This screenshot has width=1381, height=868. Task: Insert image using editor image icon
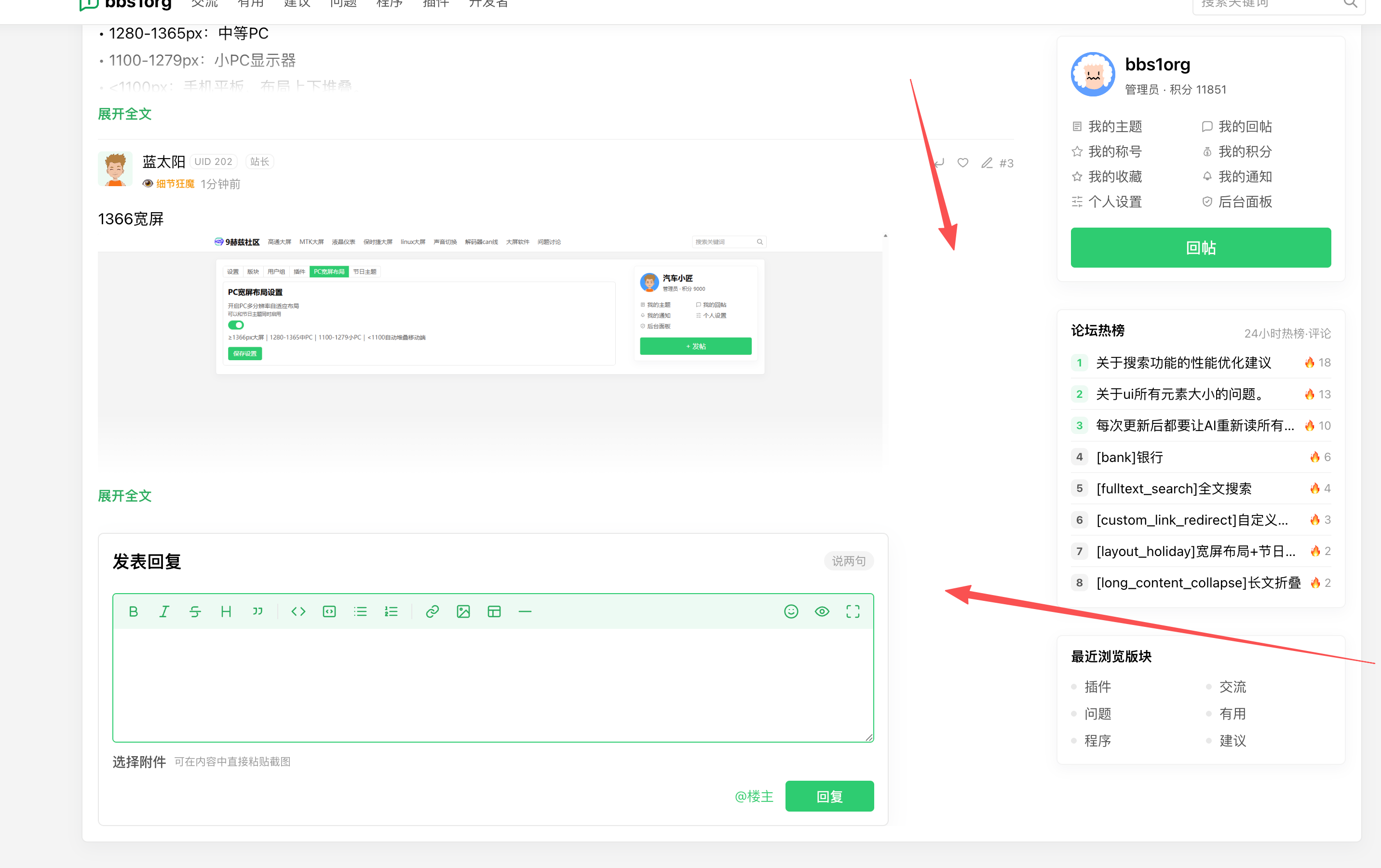(463, 611)
